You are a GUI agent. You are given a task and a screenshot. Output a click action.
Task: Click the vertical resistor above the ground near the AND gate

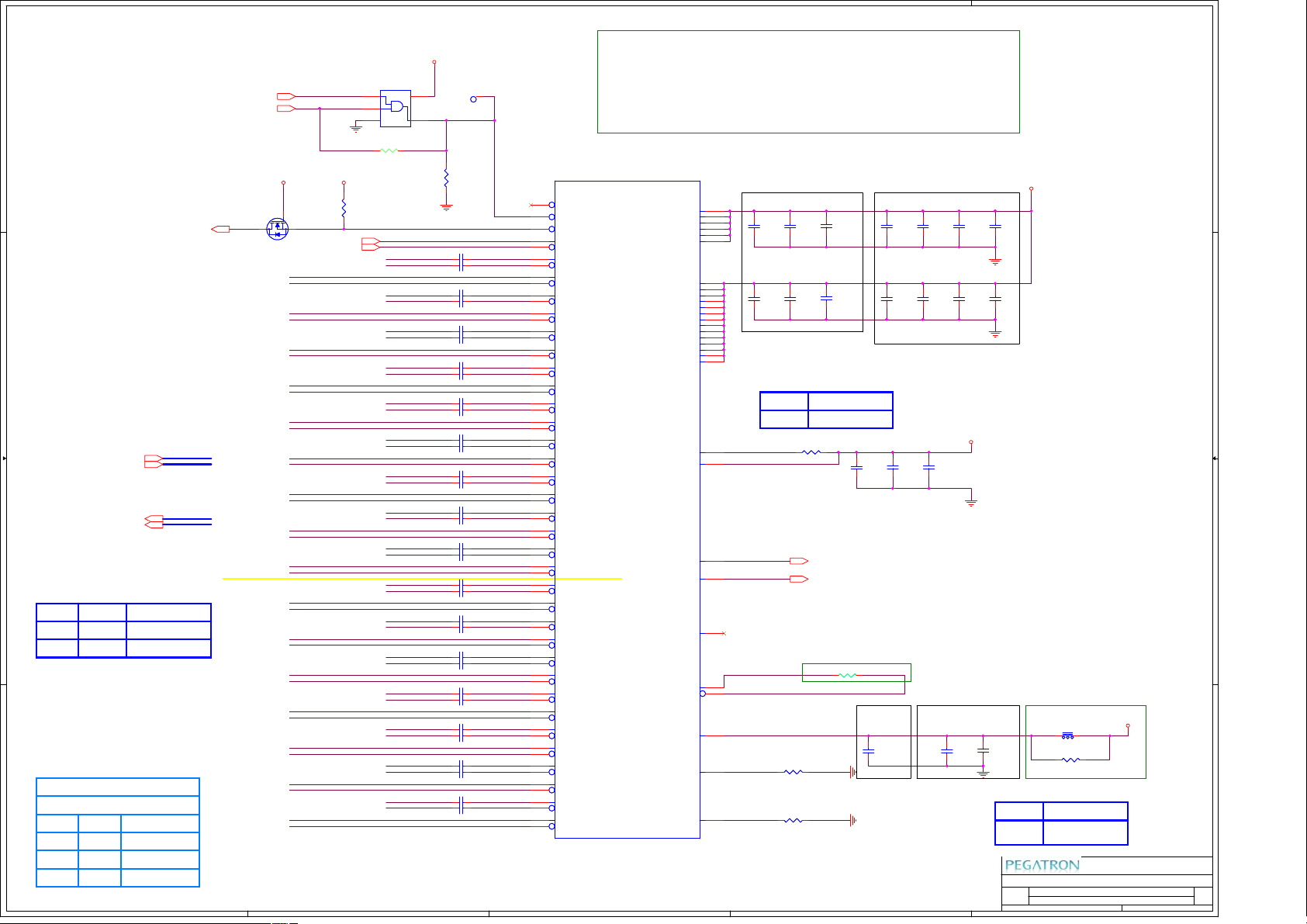446,178
